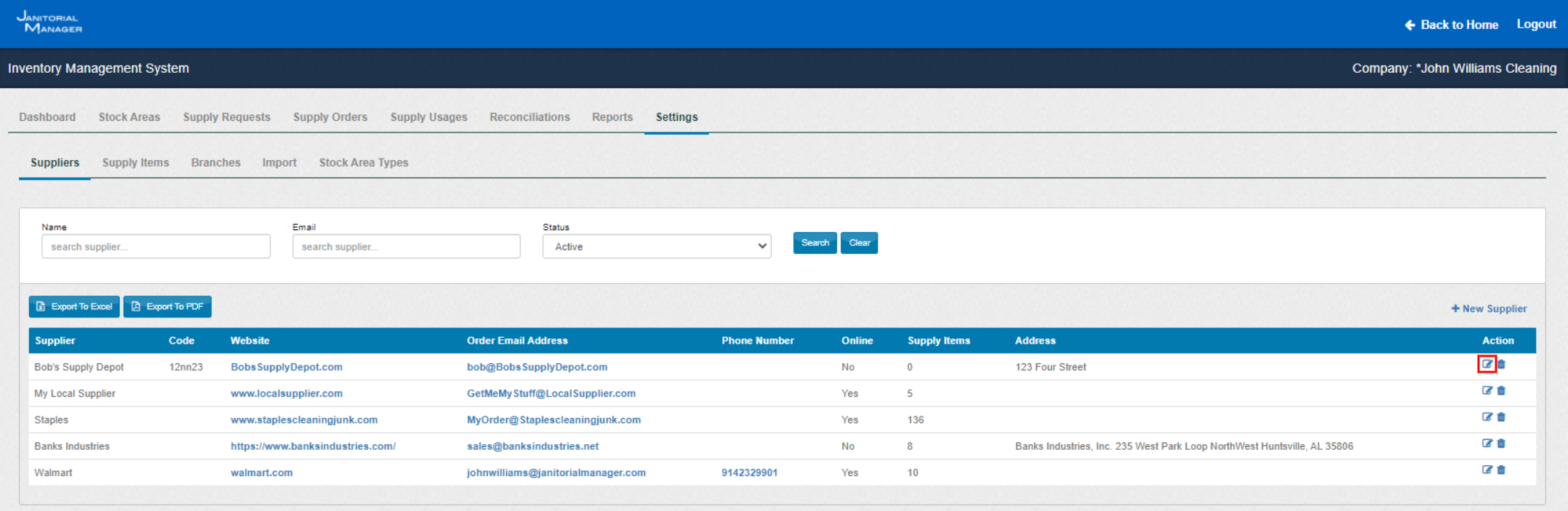
Task: Click the Clear filter button
Action: [x=859, y=243]
